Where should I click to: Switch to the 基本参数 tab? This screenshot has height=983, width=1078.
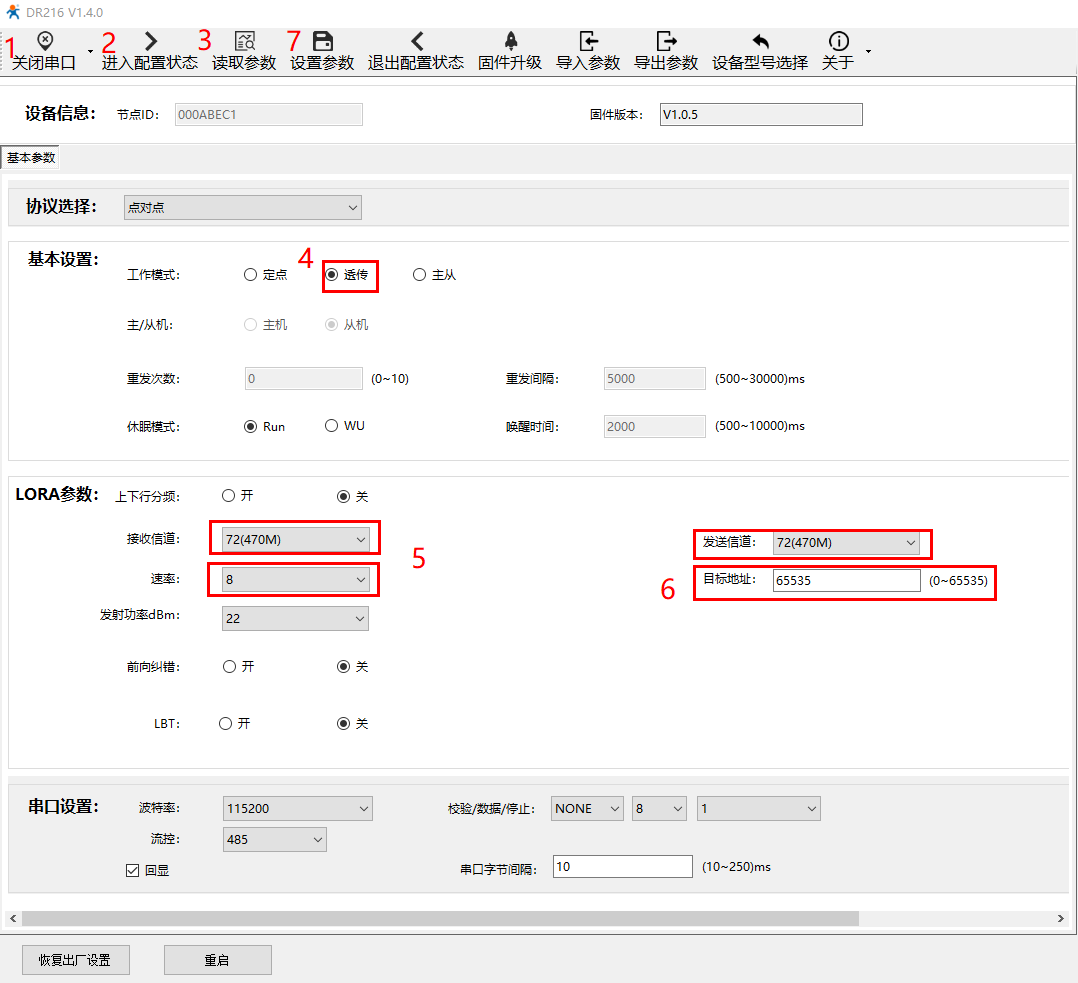[x=31, y=158]
